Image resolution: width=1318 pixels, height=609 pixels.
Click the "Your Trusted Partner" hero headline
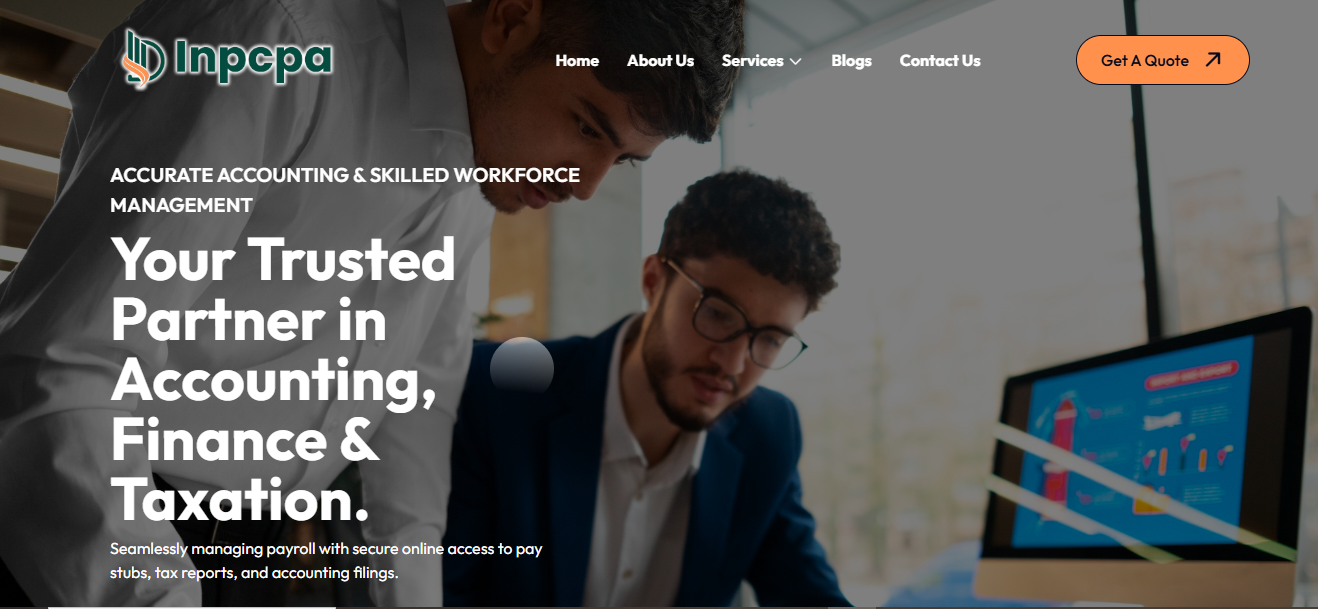pos(283,379)
